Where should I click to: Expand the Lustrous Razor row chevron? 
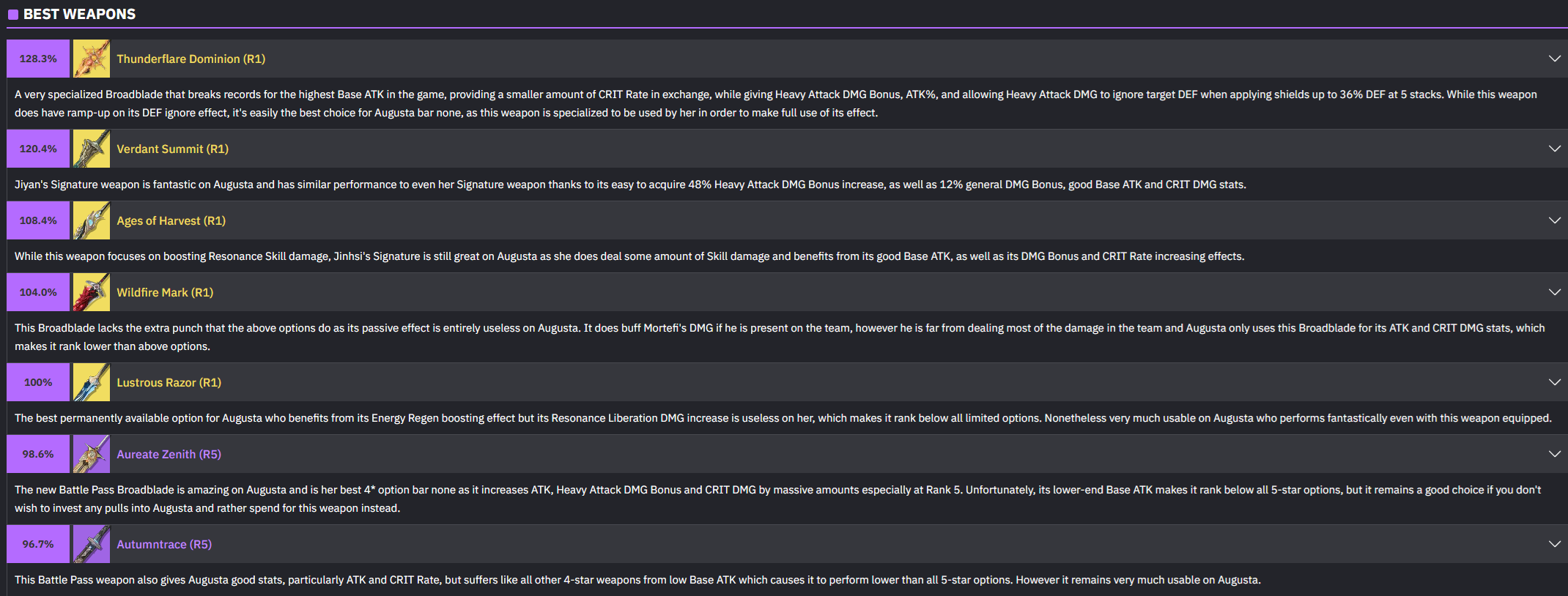coord(1554,382)
